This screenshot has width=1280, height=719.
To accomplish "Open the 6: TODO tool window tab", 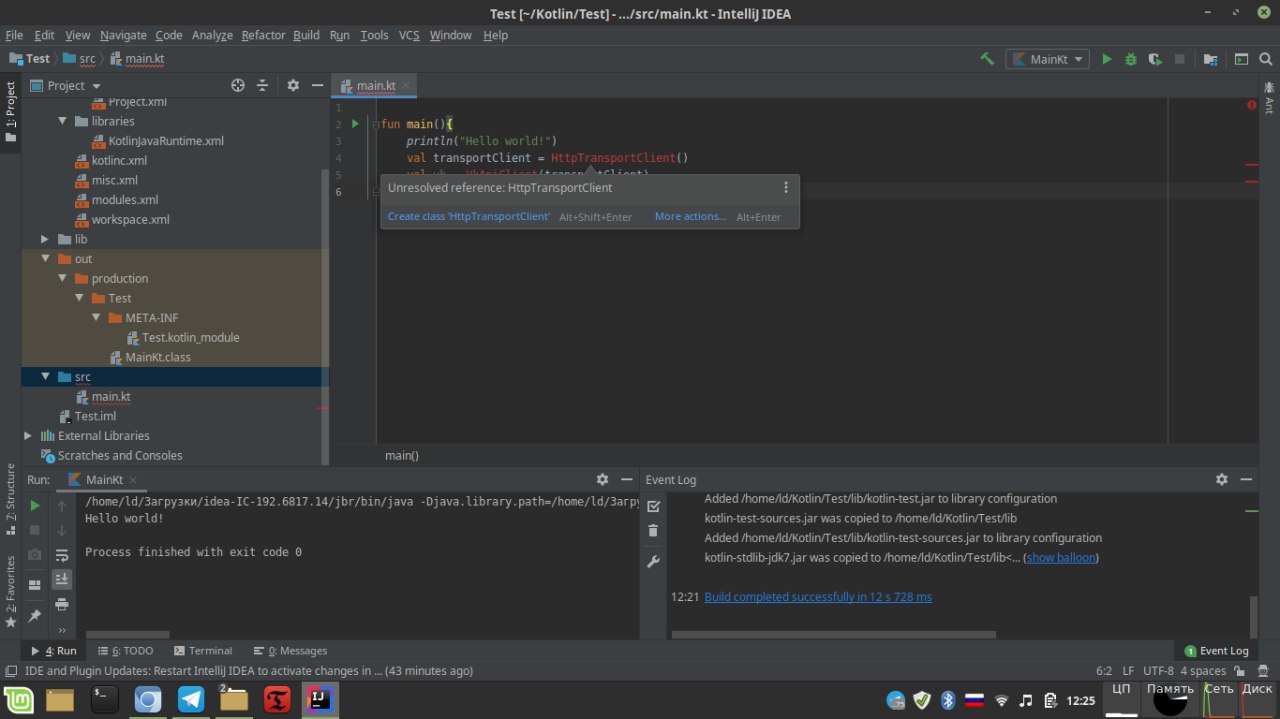I will 125,651.
